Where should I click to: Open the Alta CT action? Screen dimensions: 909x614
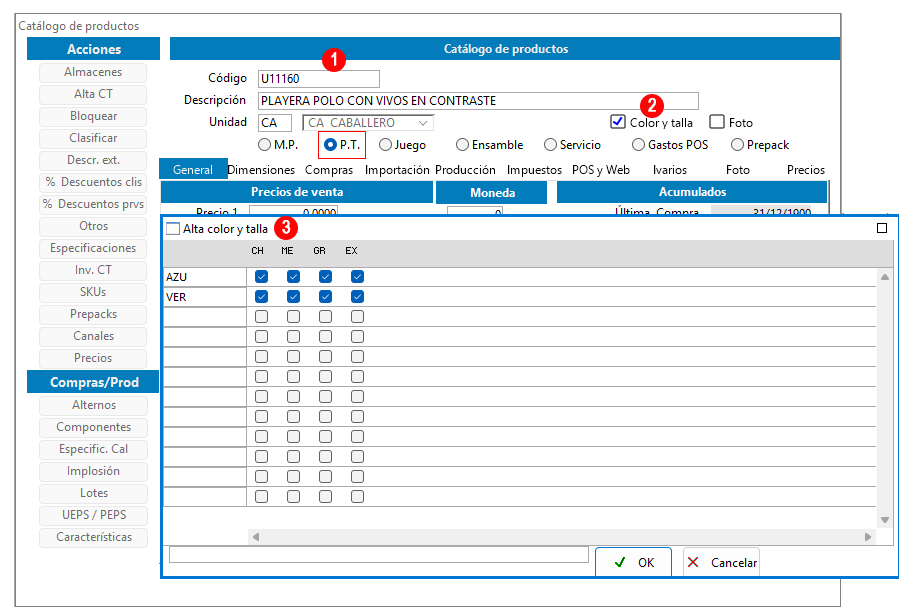coord(93,95)
